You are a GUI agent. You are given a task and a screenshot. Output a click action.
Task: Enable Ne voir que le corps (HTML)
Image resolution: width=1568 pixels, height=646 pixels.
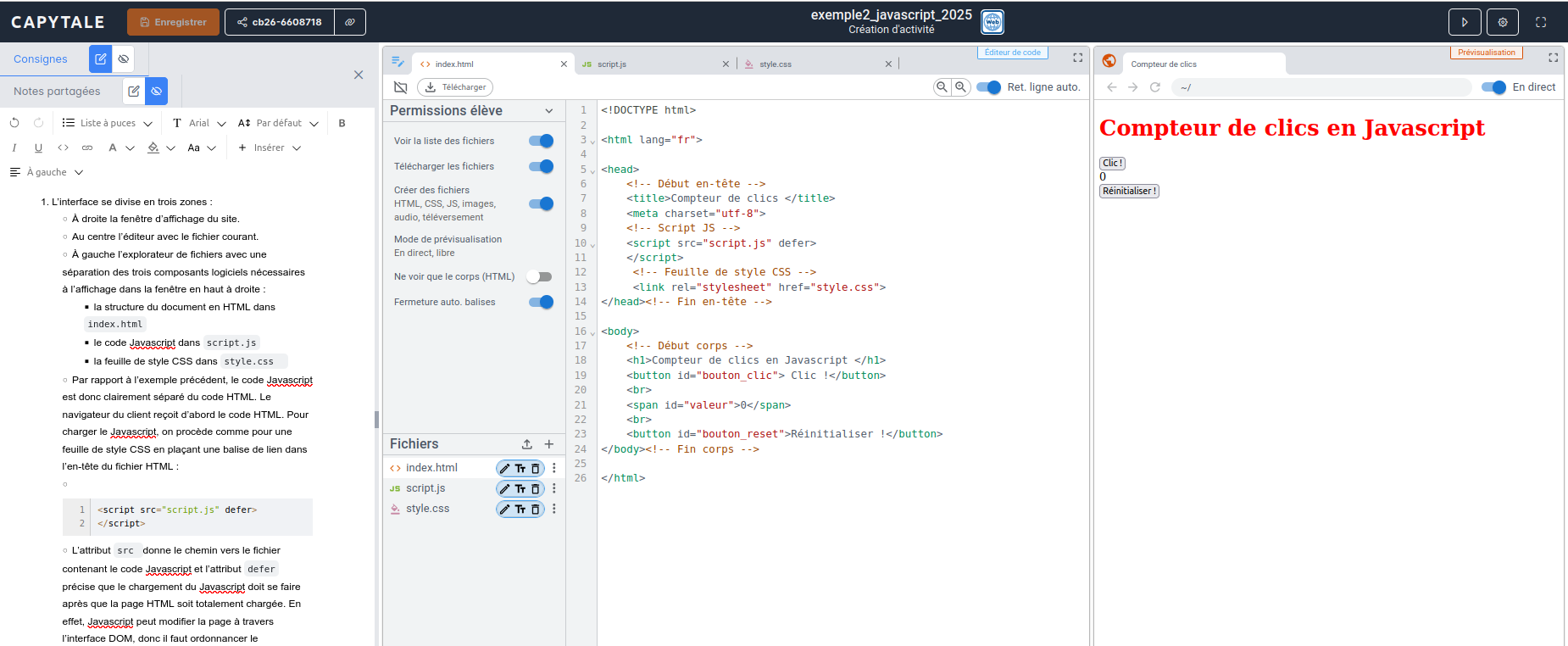[x=539, y=276]
